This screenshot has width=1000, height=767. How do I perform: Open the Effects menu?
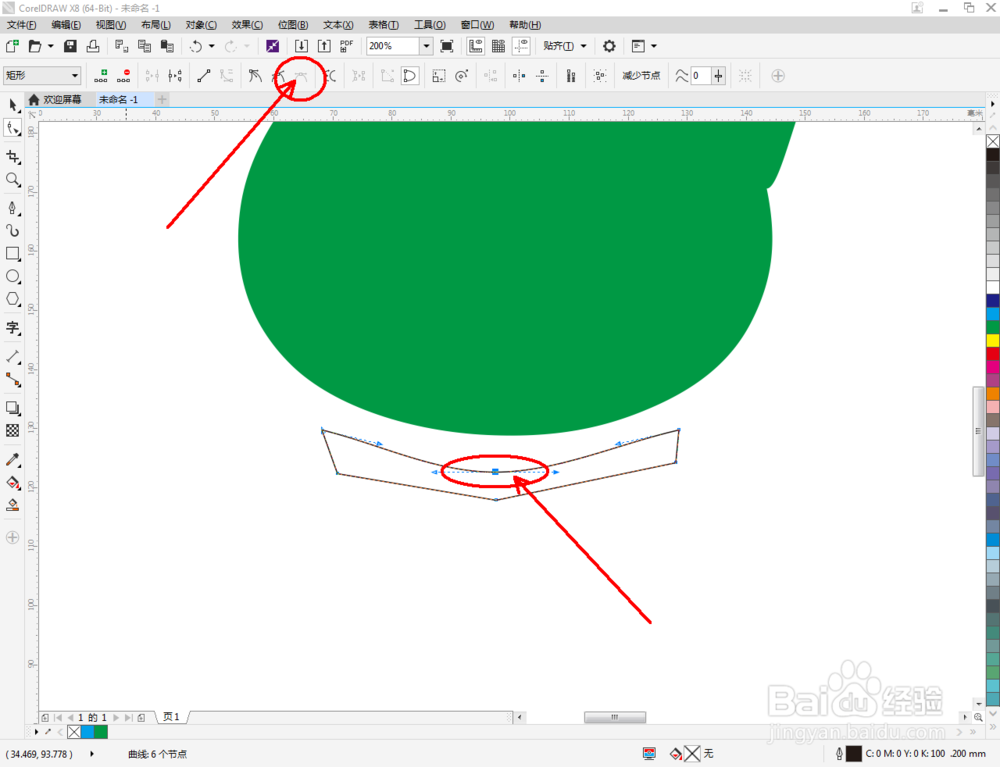click(x=247, y=25)
